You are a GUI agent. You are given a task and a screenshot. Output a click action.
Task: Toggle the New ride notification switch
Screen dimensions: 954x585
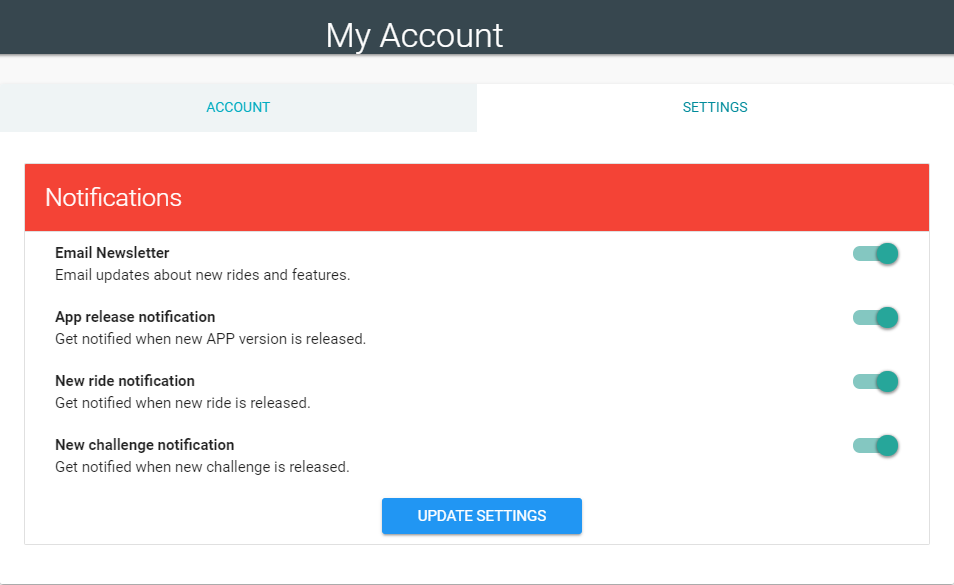pos(876,381)
